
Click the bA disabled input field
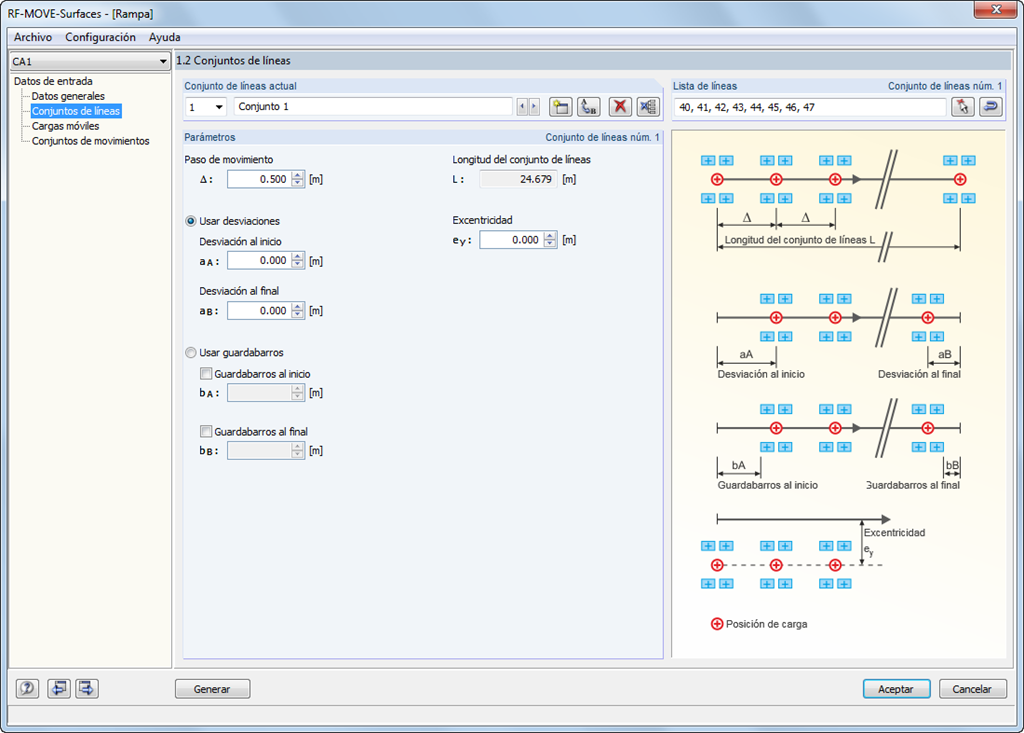pyautogui.click(x=266, y=393)
